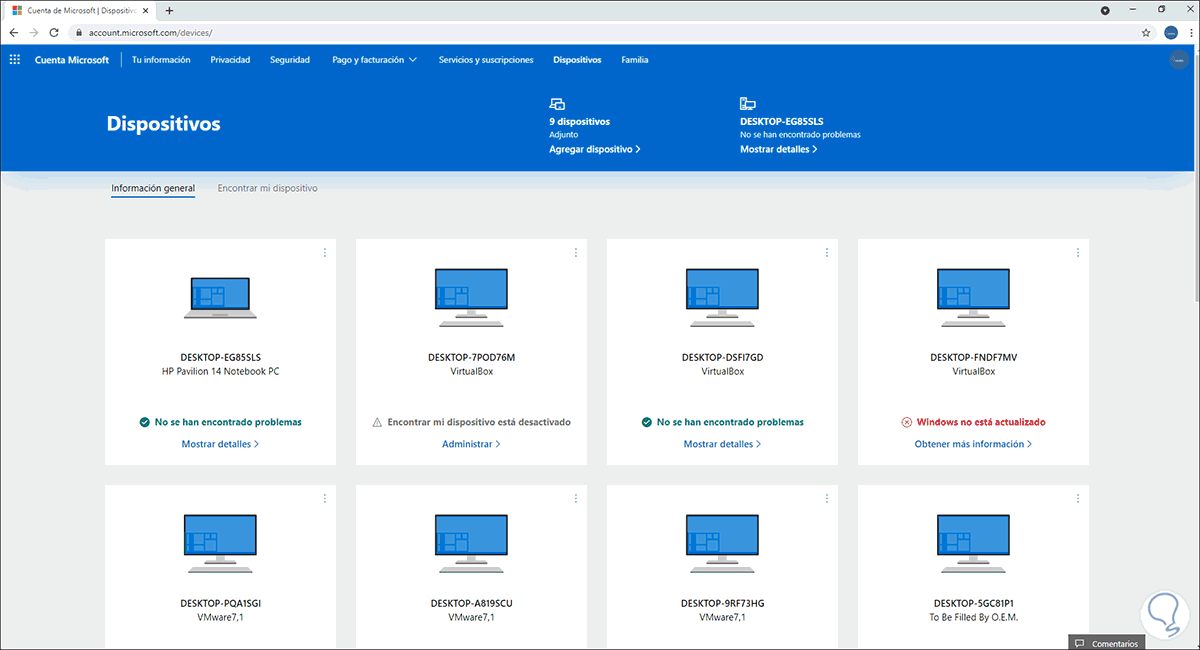The width and height of the screenshot is (1200, 650).
Task: Open Servicios y suscripciones menu item
Action: tap(486, 60)
